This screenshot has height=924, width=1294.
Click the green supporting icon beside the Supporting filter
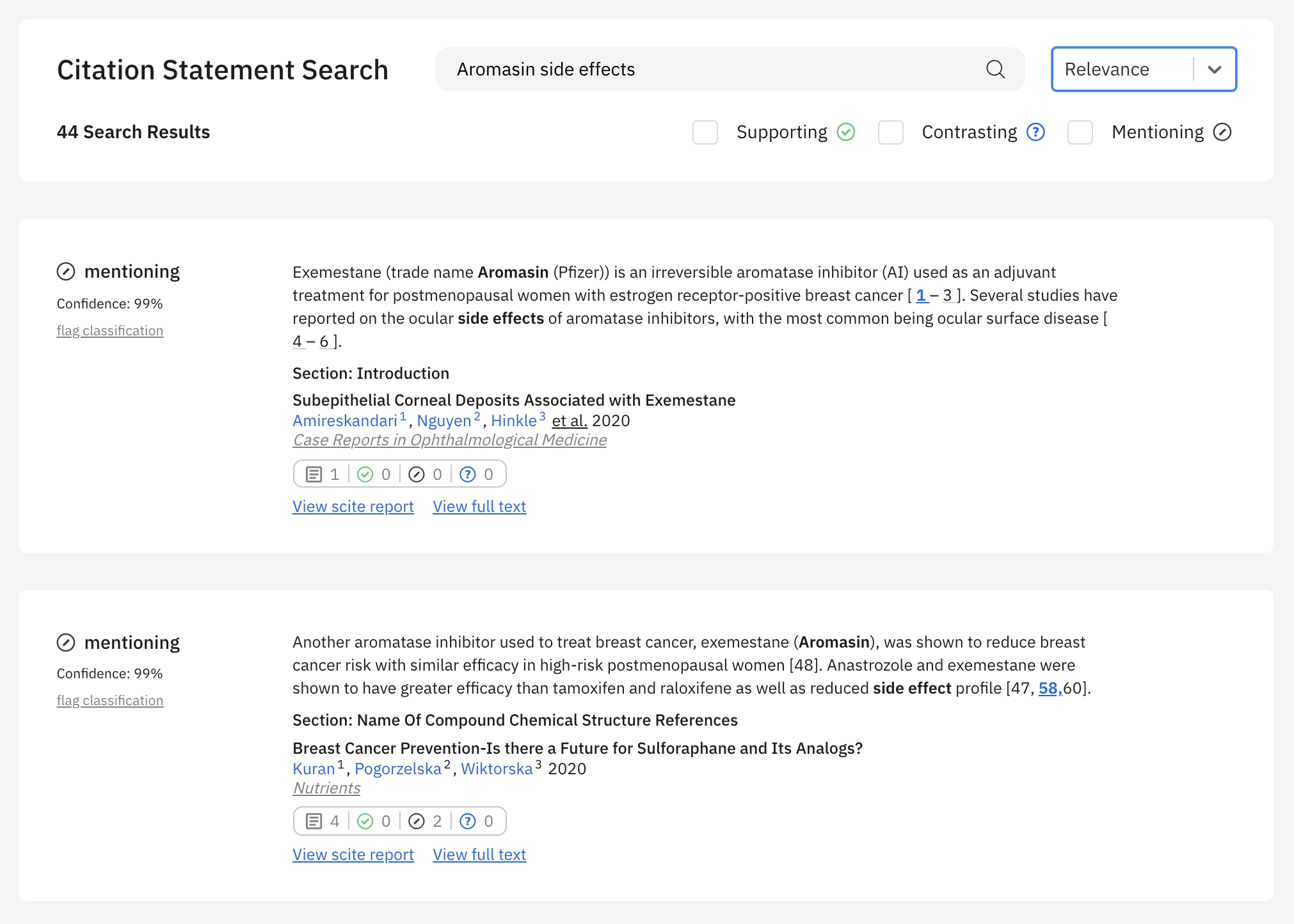pos(846,132)
